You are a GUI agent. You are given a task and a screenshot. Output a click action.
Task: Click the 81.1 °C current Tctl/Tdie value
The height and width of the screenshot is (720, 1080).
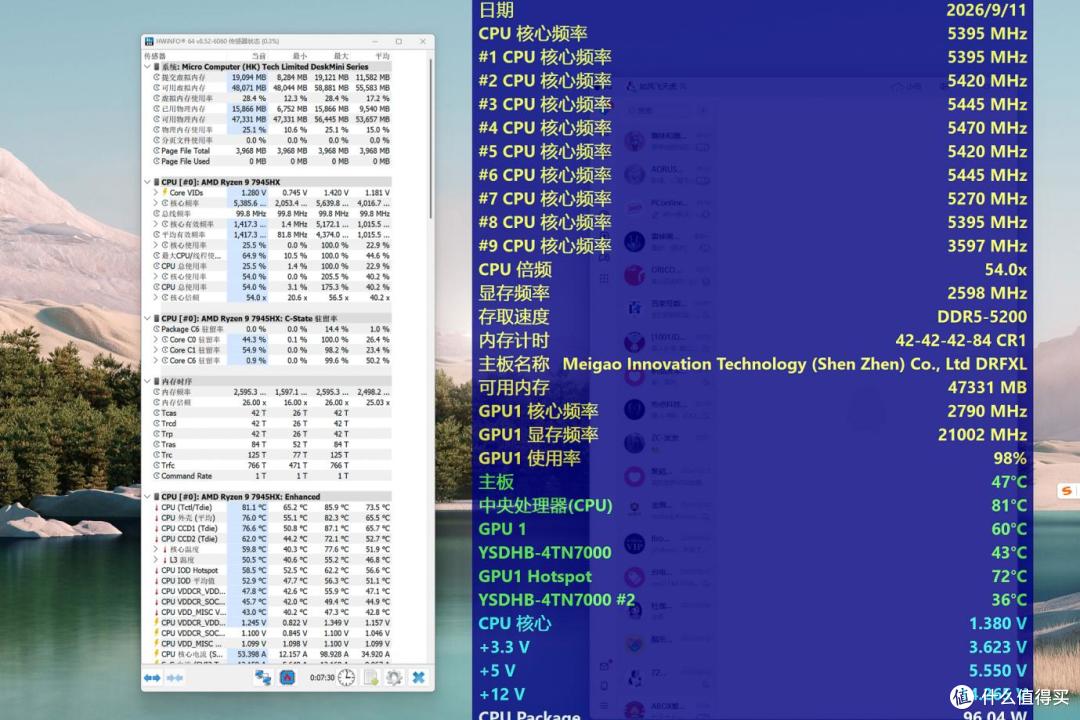253,507
